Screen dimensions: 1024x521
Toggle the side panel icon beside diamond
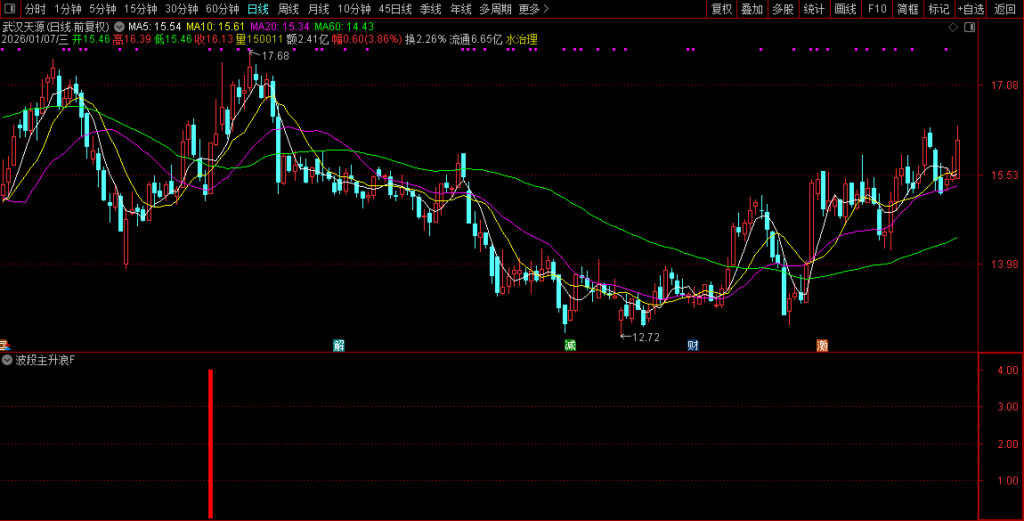(970, 27)
